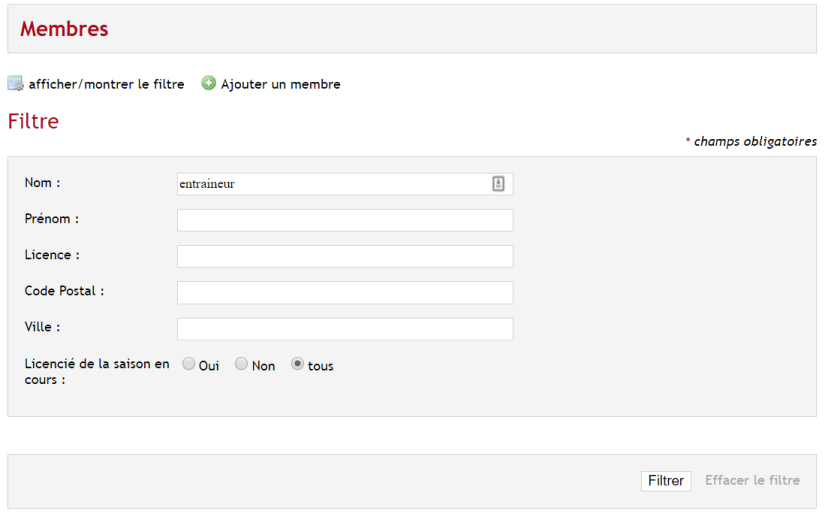Click the Membres page heading
Viewport: 825px width, 520px height.
tap(64, 29)
